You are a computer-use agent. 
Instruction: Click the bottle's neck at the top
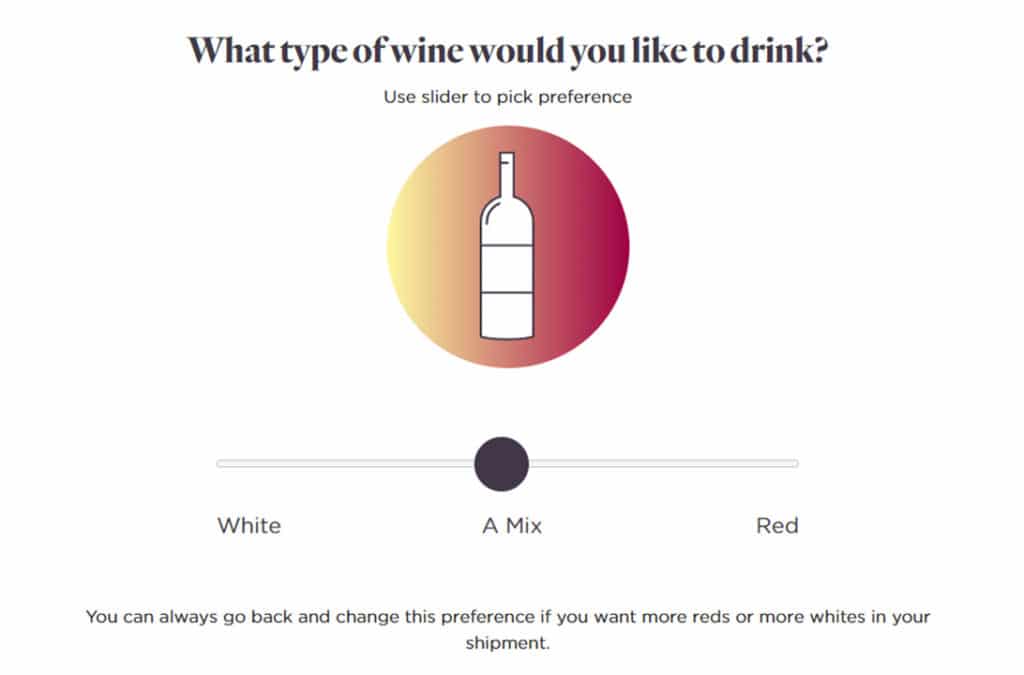pyautogui.click(x=507, y=174)
